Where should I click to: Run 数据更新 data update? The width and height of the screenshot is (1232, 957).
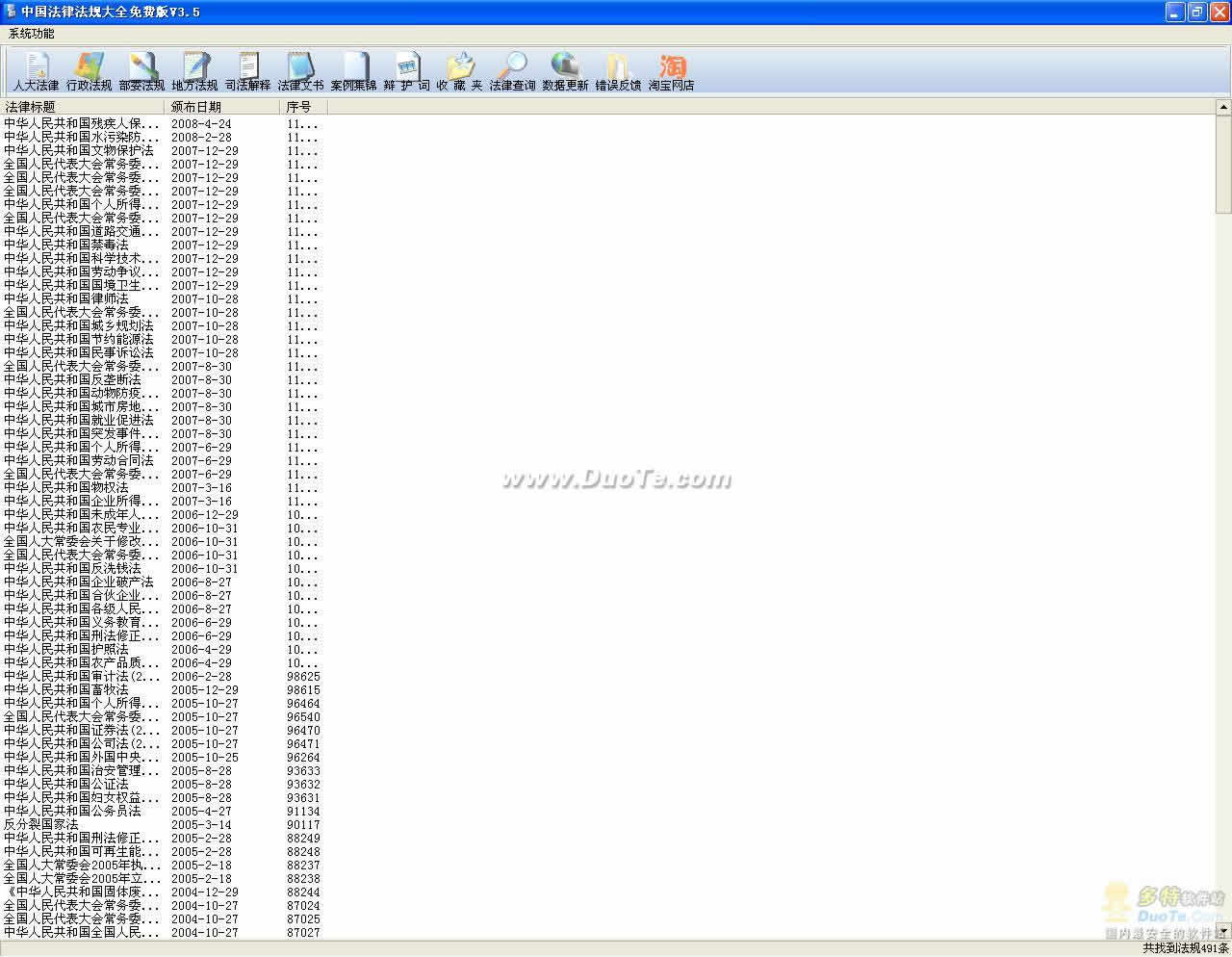click(x=565, y=72)
